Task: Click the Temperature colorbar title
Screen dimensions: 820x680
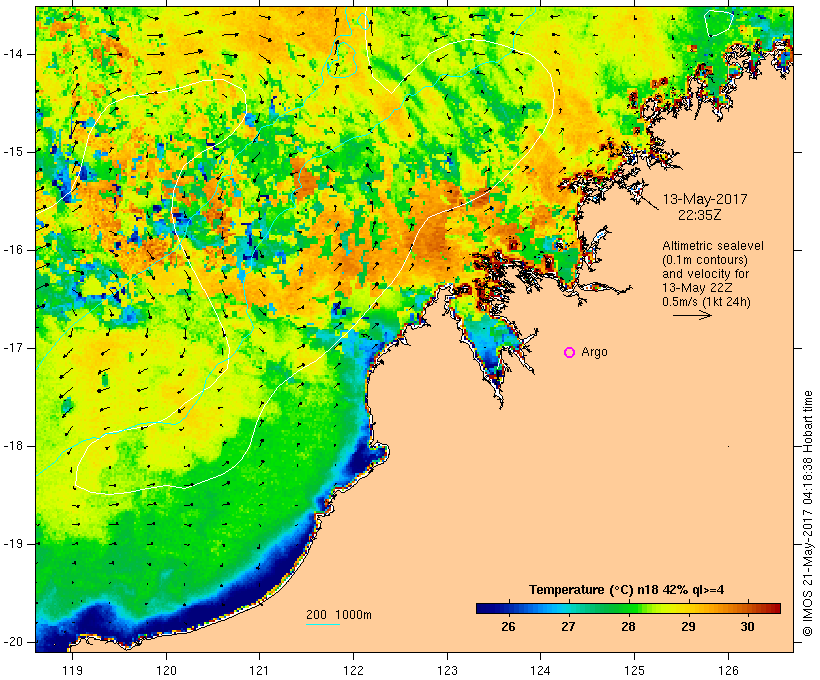Action: point(627,590)
